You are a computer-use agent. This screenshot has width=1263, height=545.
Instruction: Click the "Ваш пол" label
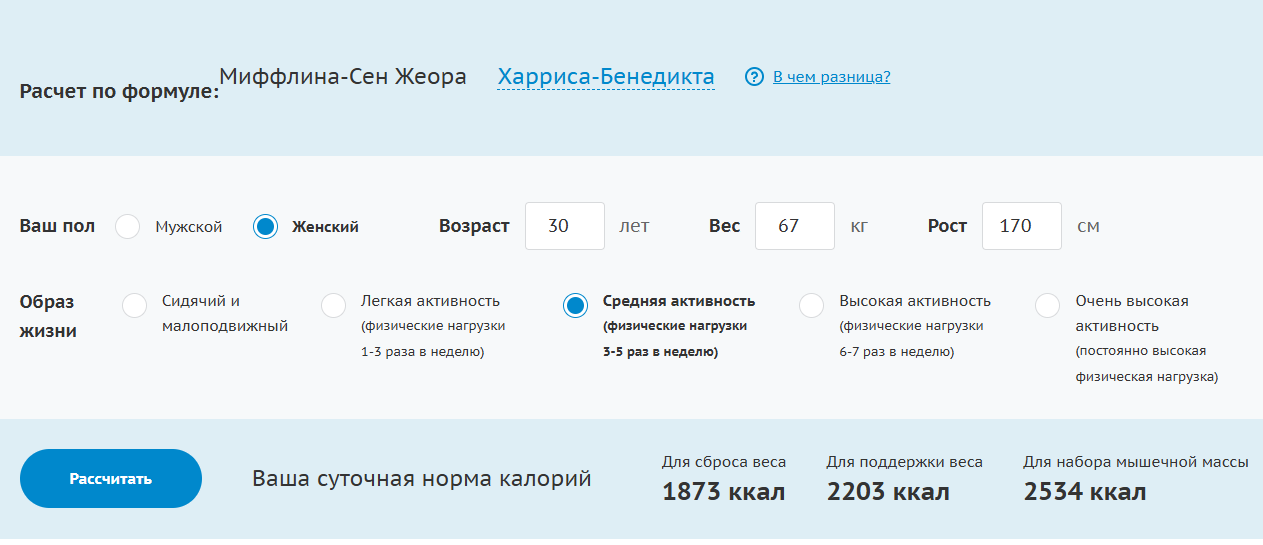tap(58, 226)
